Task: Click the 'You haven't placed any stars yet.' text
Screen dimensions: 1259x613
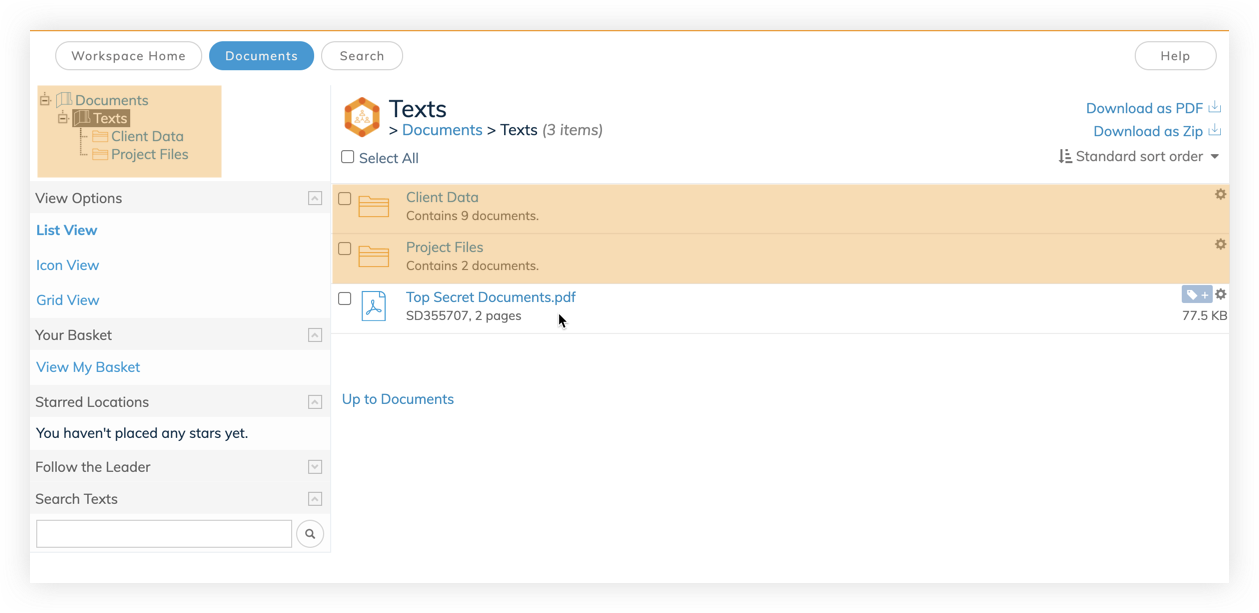Action: tap(142, 433)
